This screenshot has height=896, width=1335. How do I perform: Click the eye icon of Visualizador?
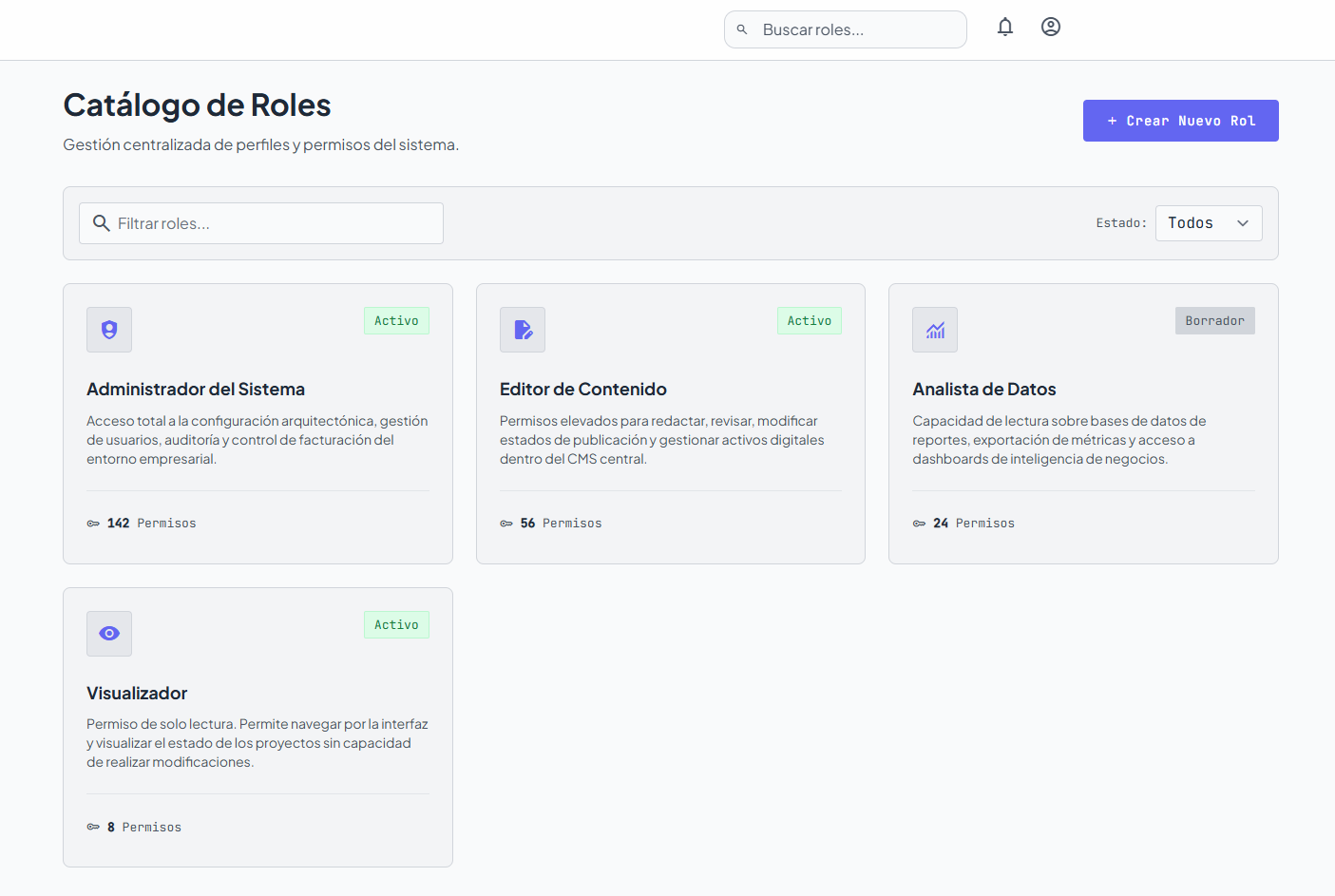(x=109, y=634)
